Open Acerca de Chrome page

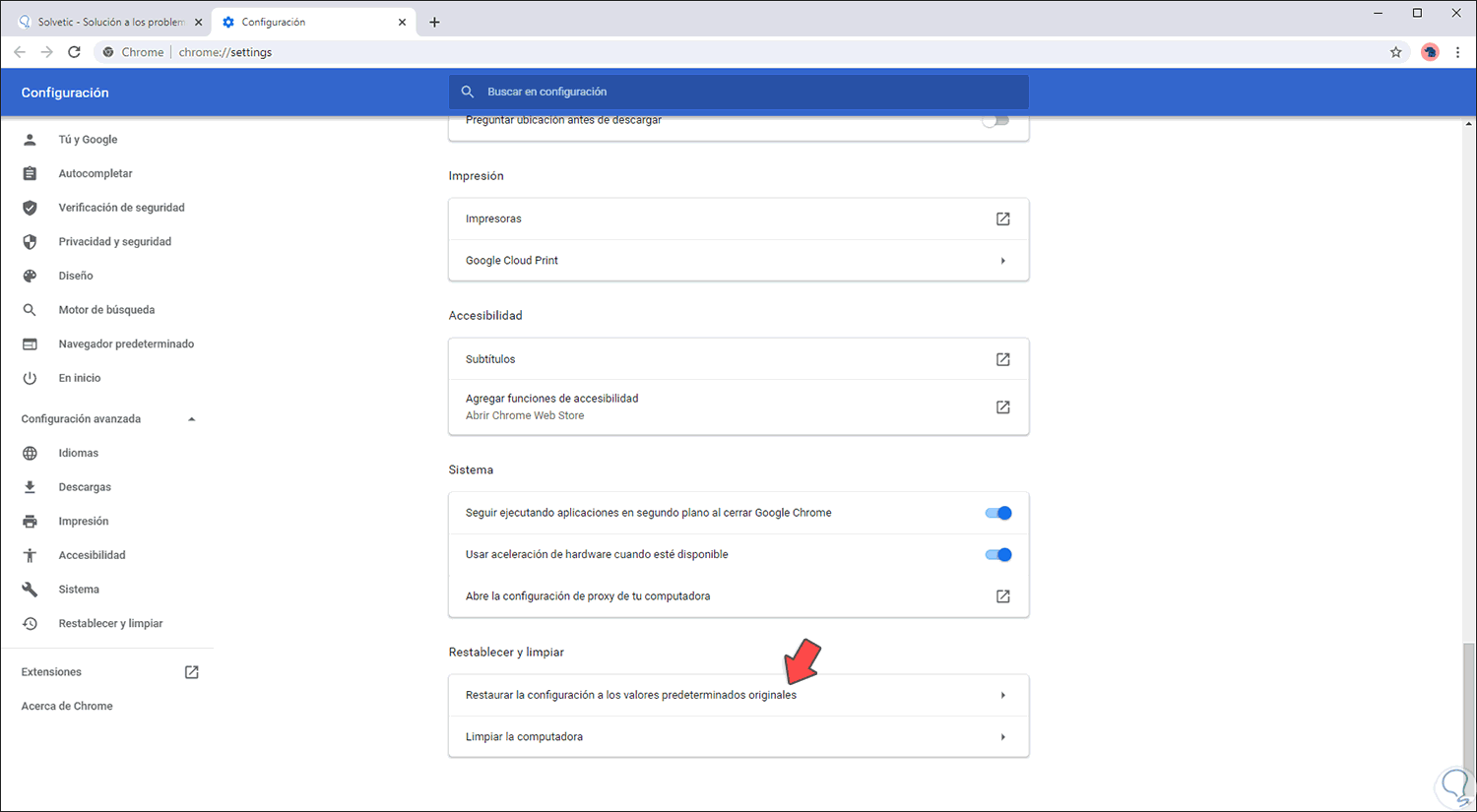point(67,707)
